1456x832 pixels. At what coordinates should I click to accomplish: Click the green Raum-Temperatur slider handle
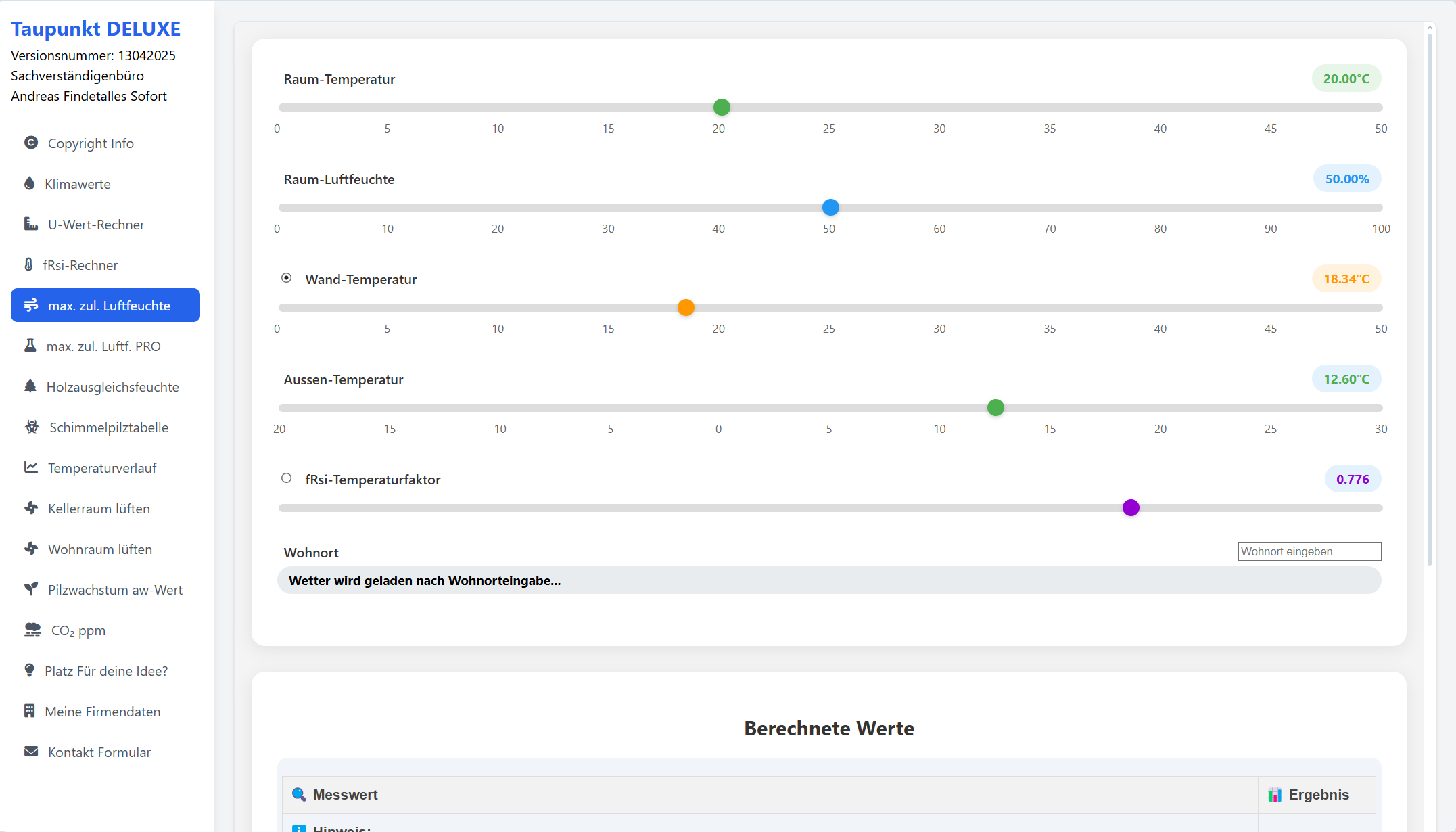[722, 107]
